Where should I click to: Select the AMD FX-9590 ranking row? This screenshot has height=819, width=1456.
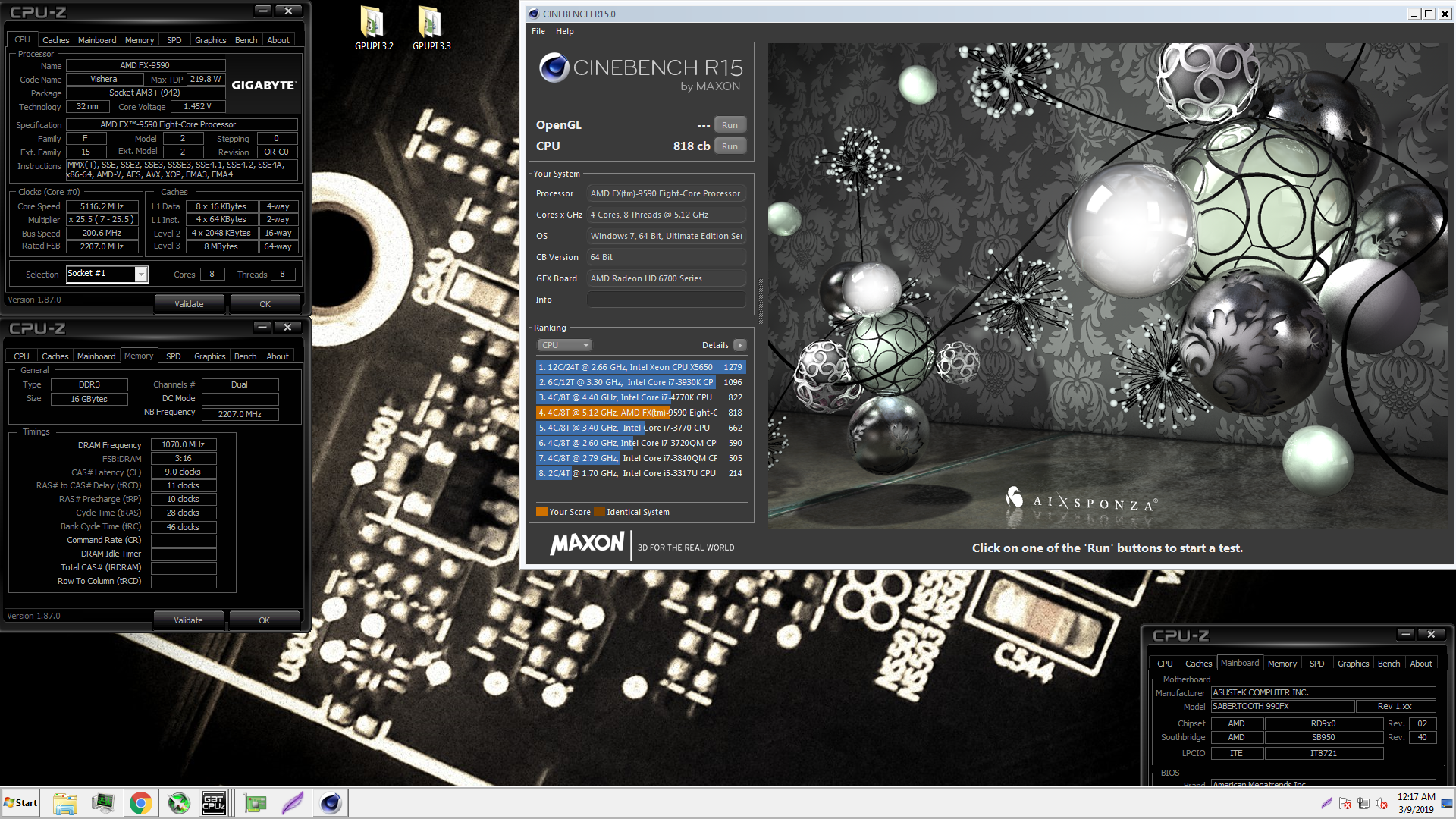641,413
